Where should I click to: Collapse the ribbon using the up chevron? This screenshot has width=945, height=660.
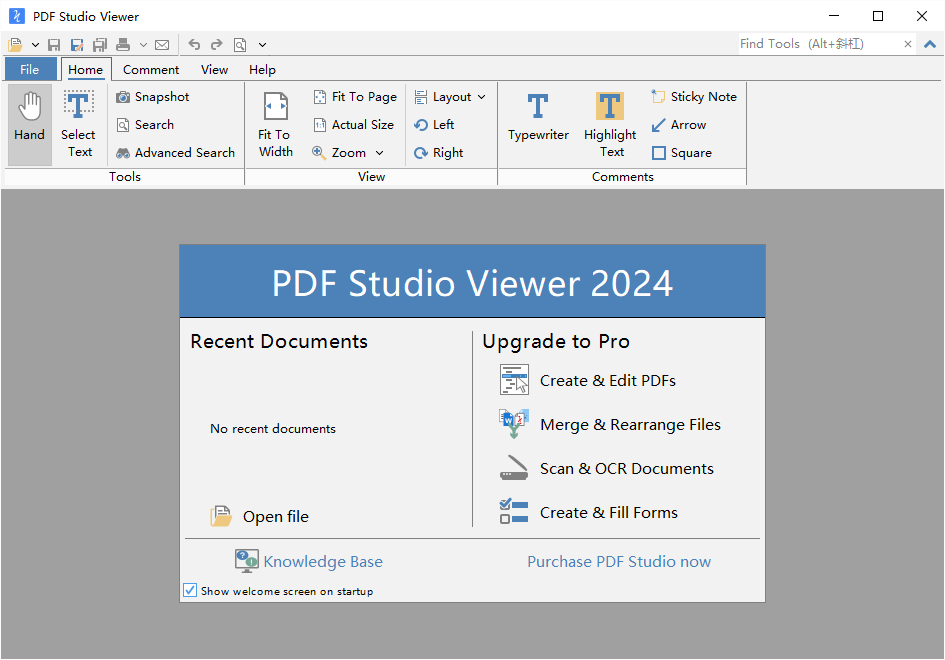click(x=930, y=44)
